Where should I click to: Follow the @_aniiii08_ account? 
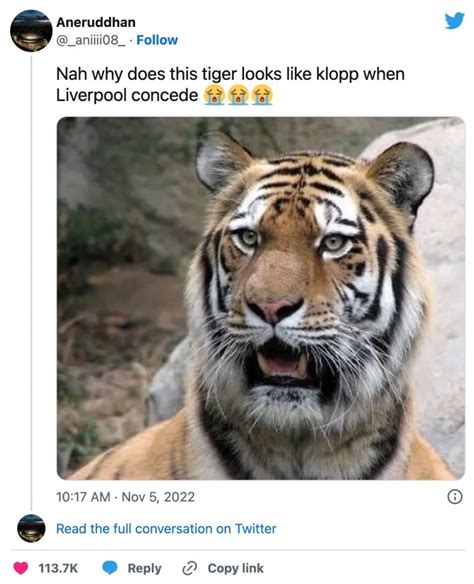[x=157, y=40]
